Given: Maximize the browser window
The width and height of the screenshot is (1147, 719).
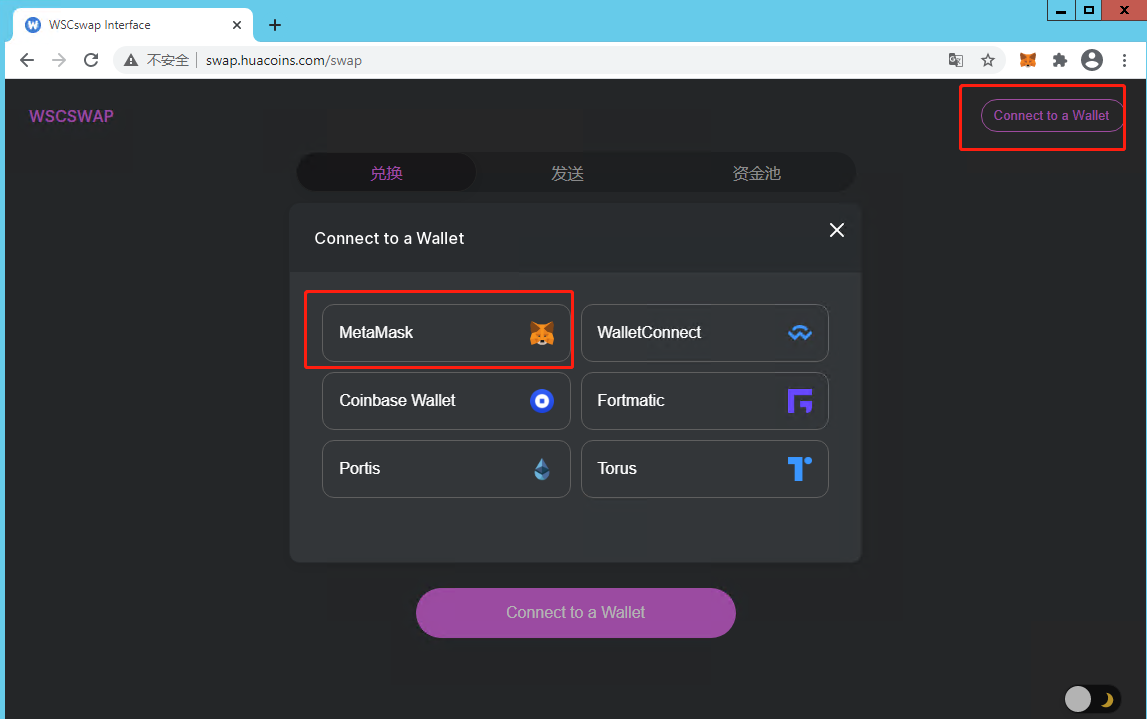Looking at the screenshot, I should [x=1089, y=10].
